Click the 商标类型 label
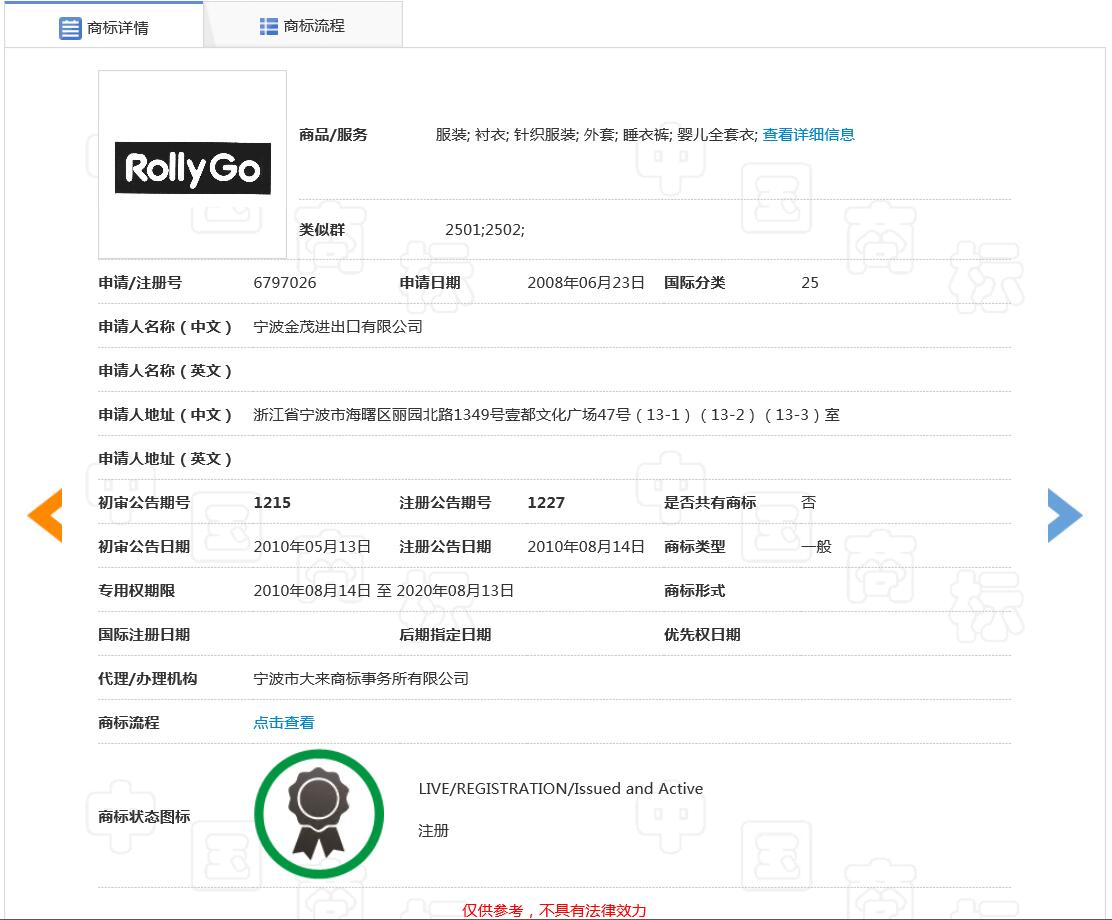Image resolution: width=1112 pixels, height=920 pixels. pos(694,547)
